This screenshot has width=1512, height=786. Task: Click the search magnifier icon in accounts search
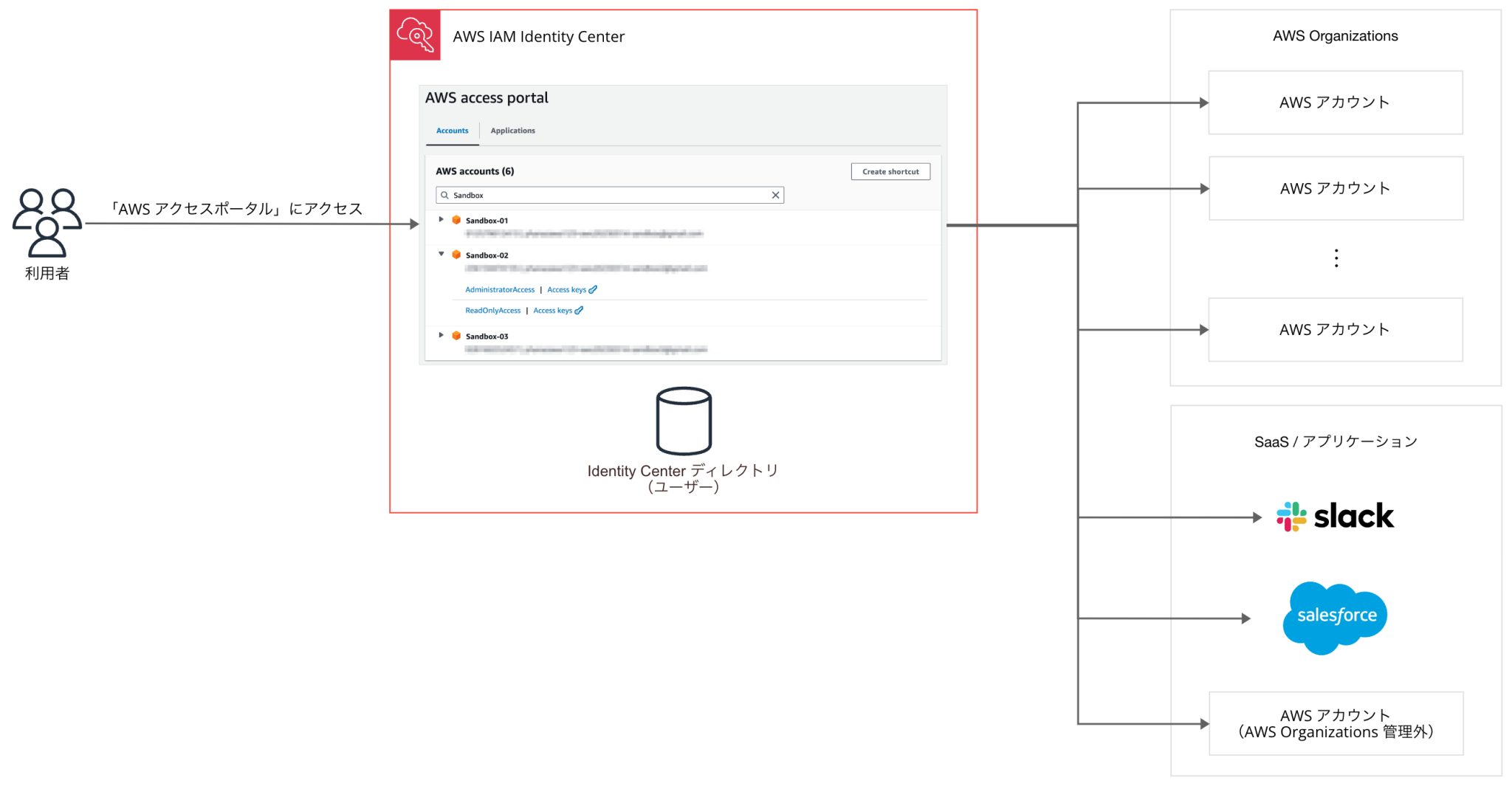[444, 194]
